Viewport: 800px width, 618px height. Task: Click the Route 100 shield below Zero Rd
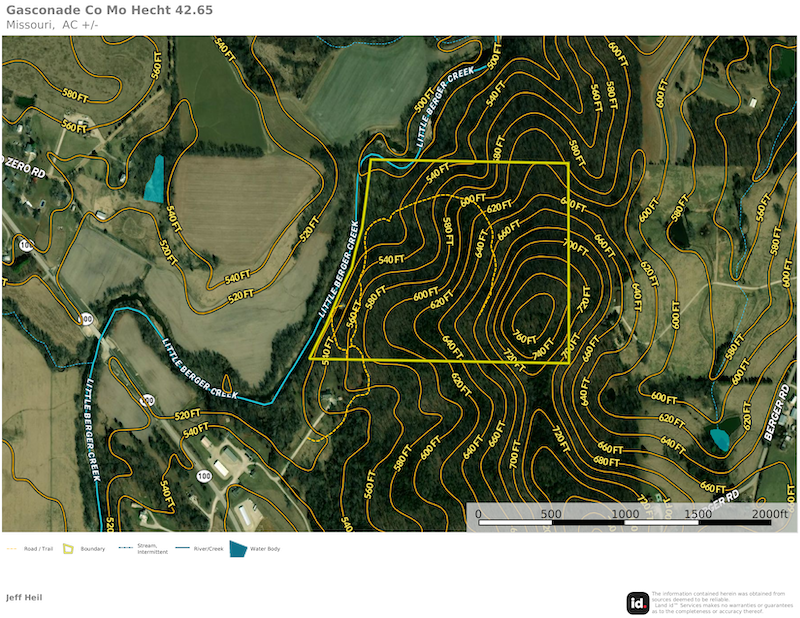[25, 245]
